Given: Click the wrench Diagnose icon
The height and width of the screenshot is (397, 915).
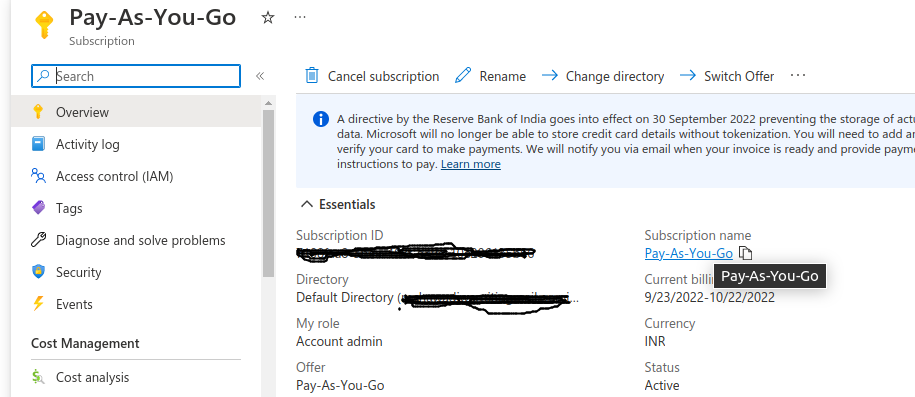Looking at the screenshot, I should 39,239.
